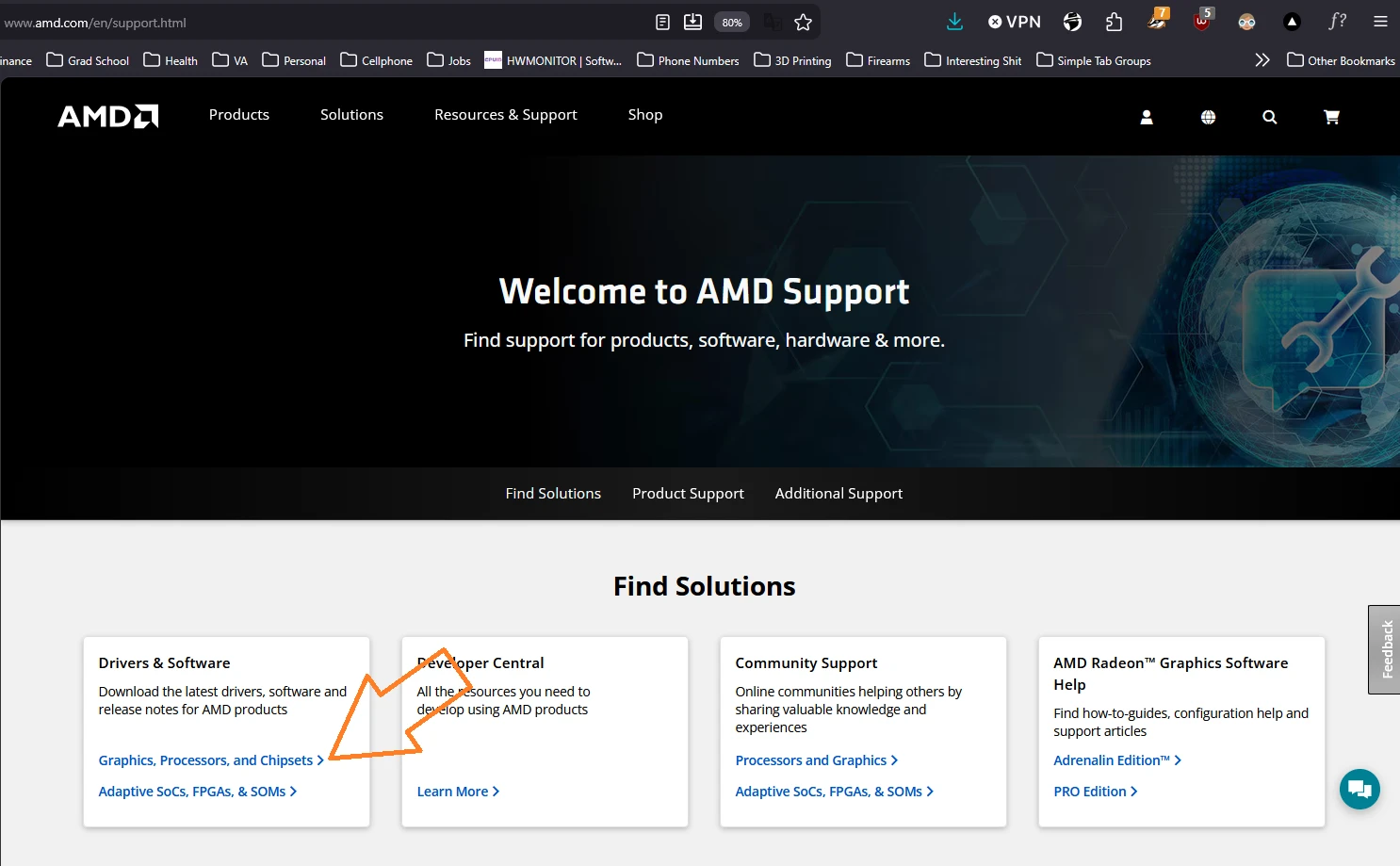Viewport: 1400px width, 866px height.
Task: Open Adaptive SoCs link under Community Support
Action: (x=835, y=792)
